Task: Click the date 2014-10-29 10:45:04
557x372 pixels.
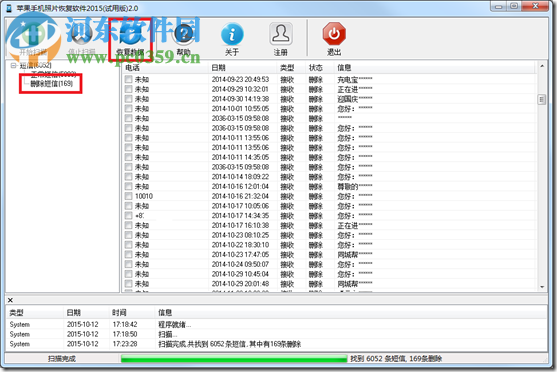Action: coord(240,274)
